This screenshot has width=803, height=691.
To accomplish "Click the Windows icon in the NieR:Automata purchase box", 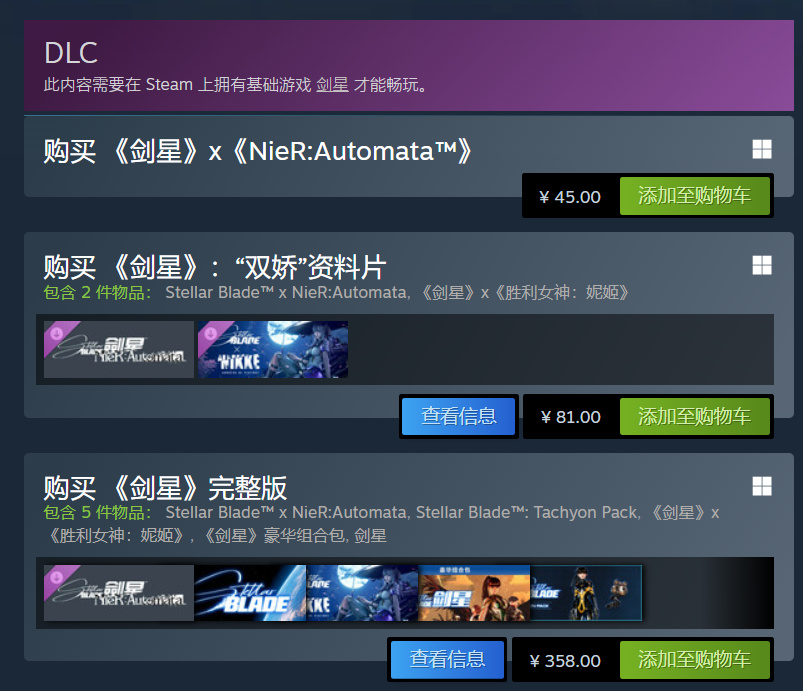I will [762, 150].
